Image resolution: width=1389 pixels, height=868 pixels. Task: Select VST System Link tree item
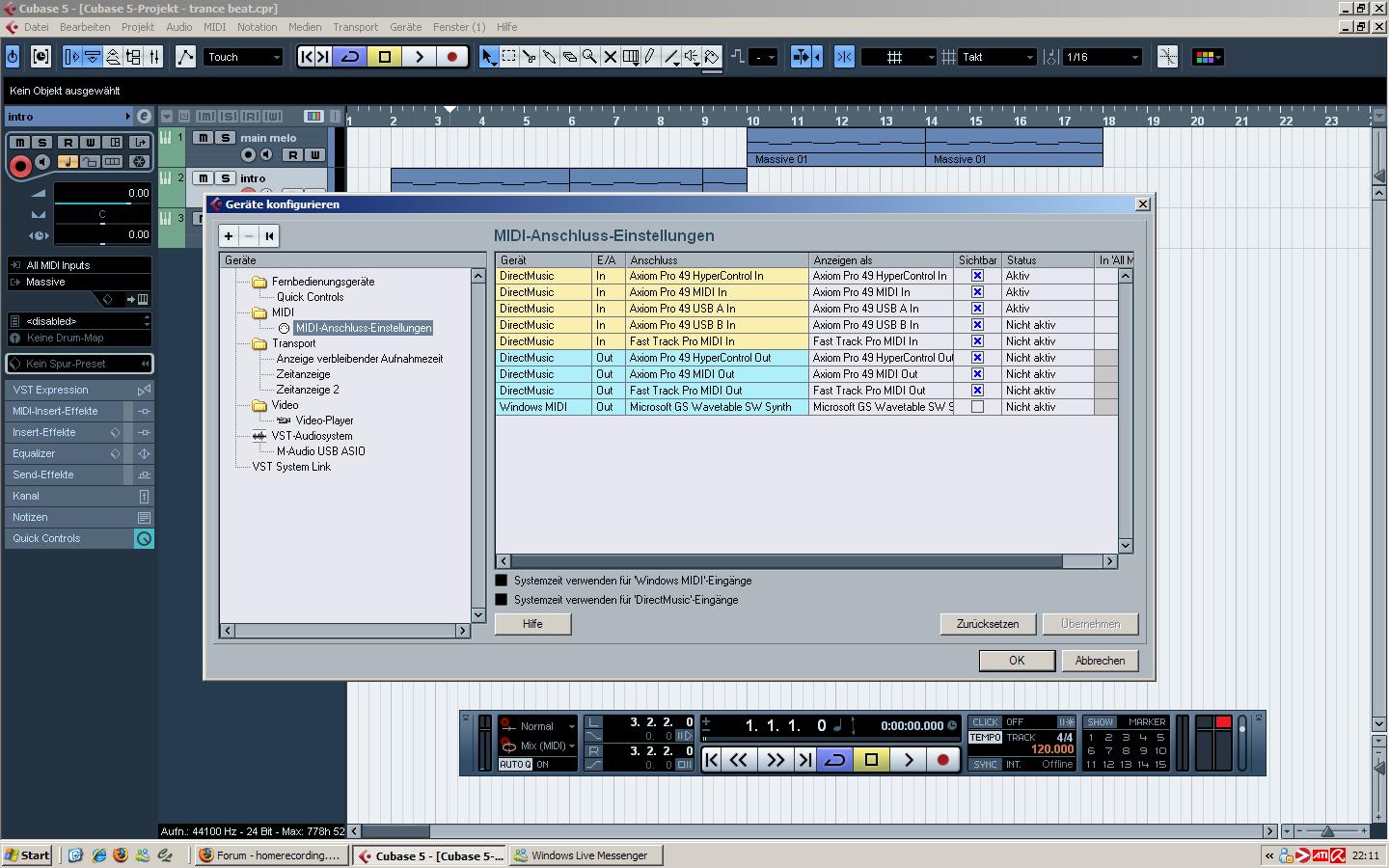coord(291,467)
